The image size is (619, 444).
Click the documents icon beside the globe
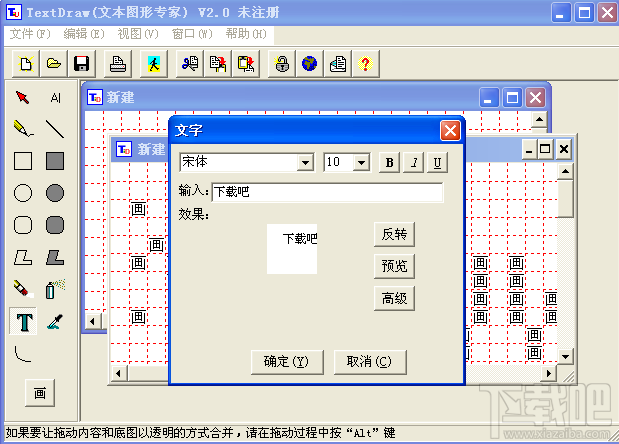[338, 64]
